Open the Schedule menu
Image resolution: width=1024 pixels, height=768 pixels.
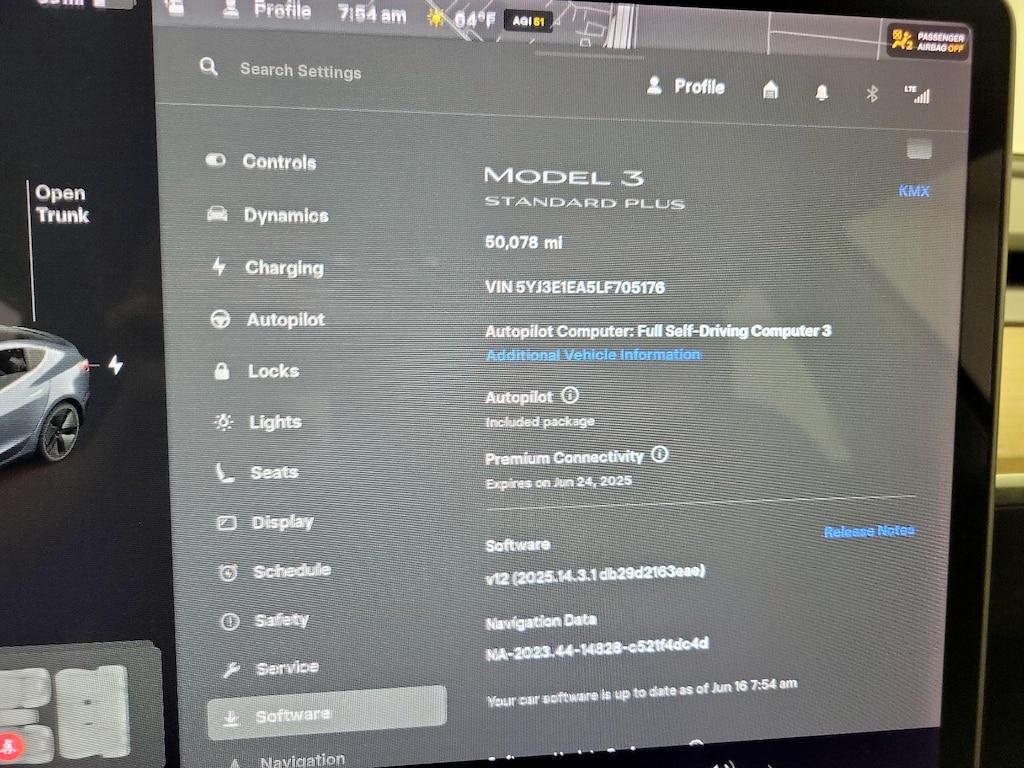[x=274, y=571]
